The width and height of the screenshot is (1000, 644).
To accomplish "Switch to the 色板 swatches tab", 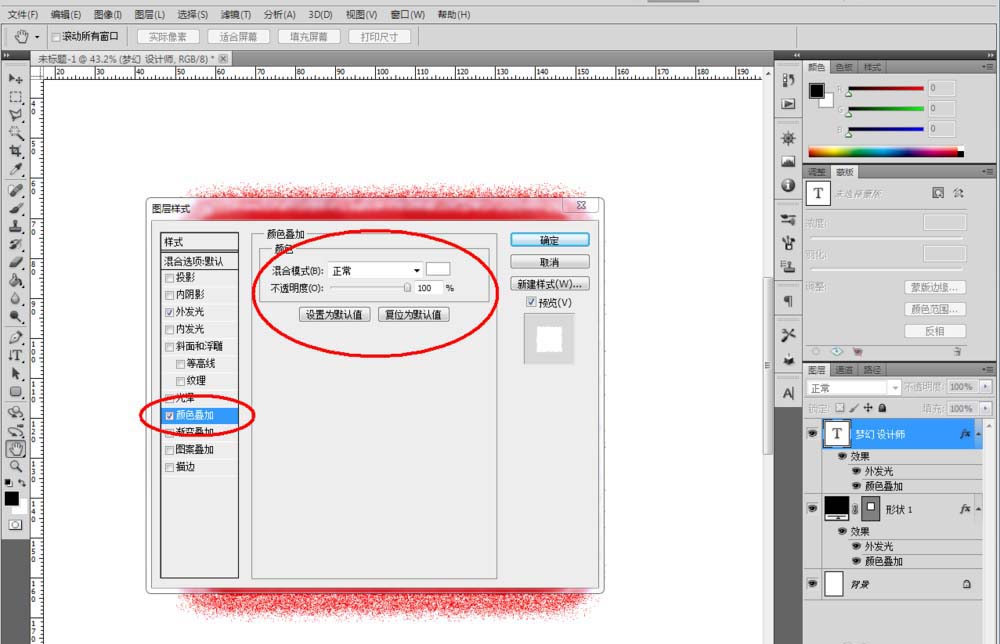I will 844,67.
